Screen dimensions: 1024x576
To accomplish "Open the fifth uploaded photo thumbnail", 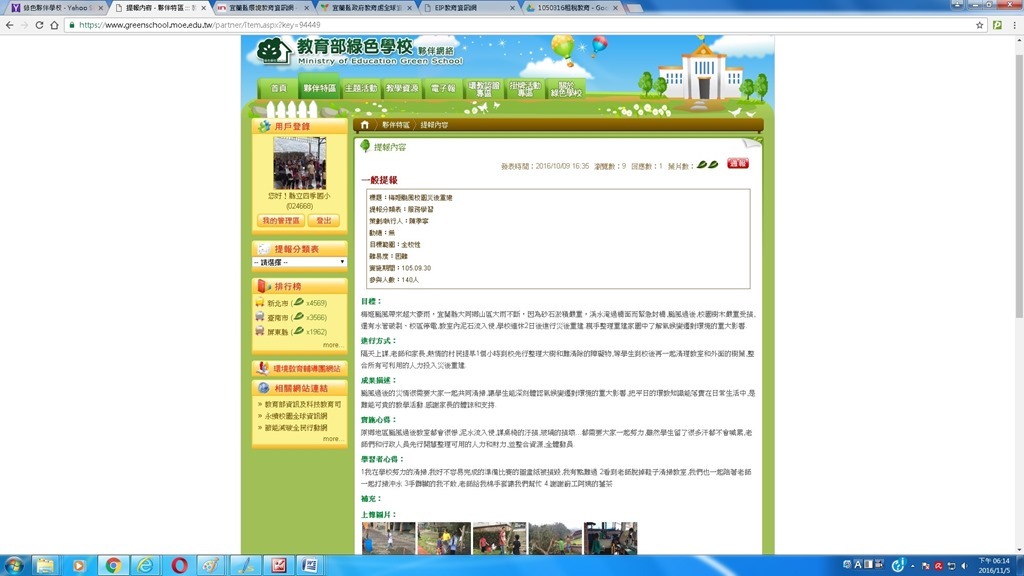I will [x=611, y=538].
